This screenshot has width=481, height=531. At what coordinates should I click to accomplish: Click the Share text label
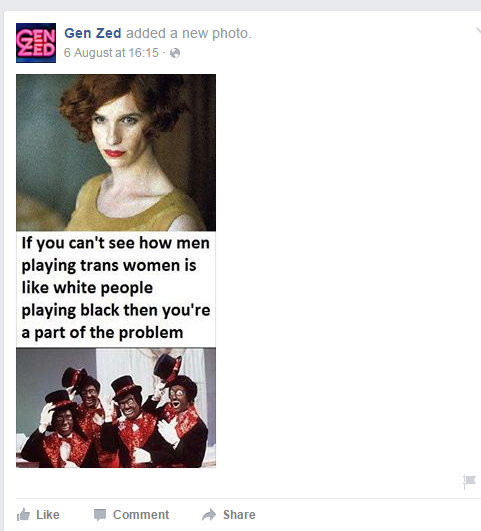coord(239,515)
